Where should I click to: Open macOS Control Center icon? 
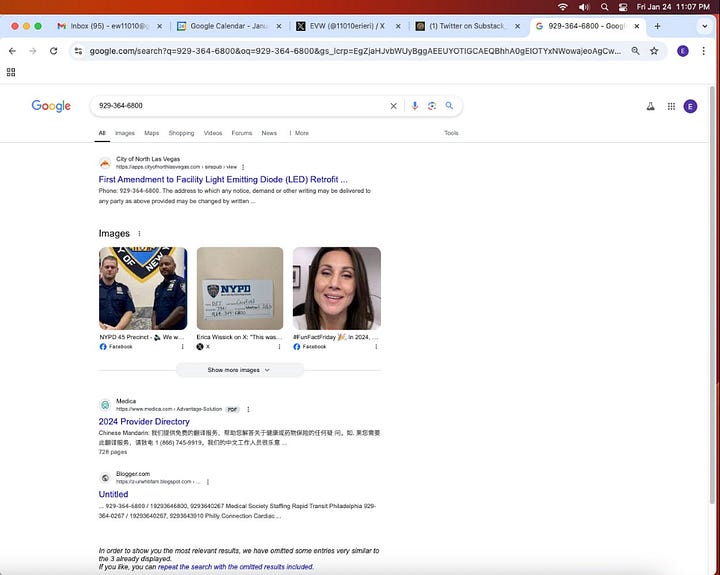point(623,7)
